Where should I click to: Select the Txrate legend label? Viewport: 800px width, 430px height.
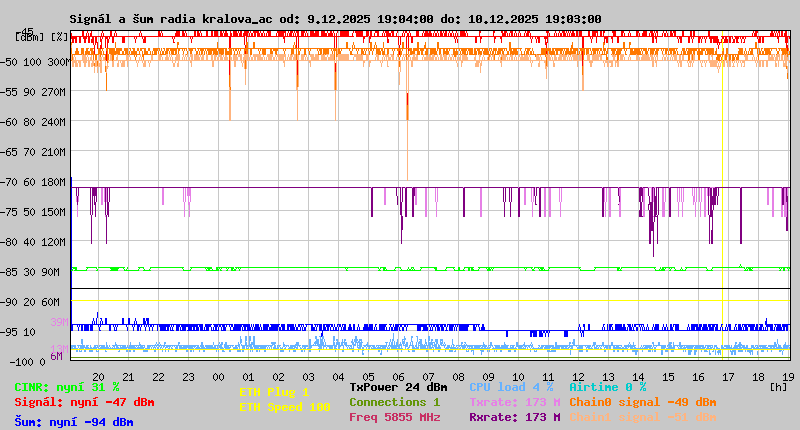514,402
